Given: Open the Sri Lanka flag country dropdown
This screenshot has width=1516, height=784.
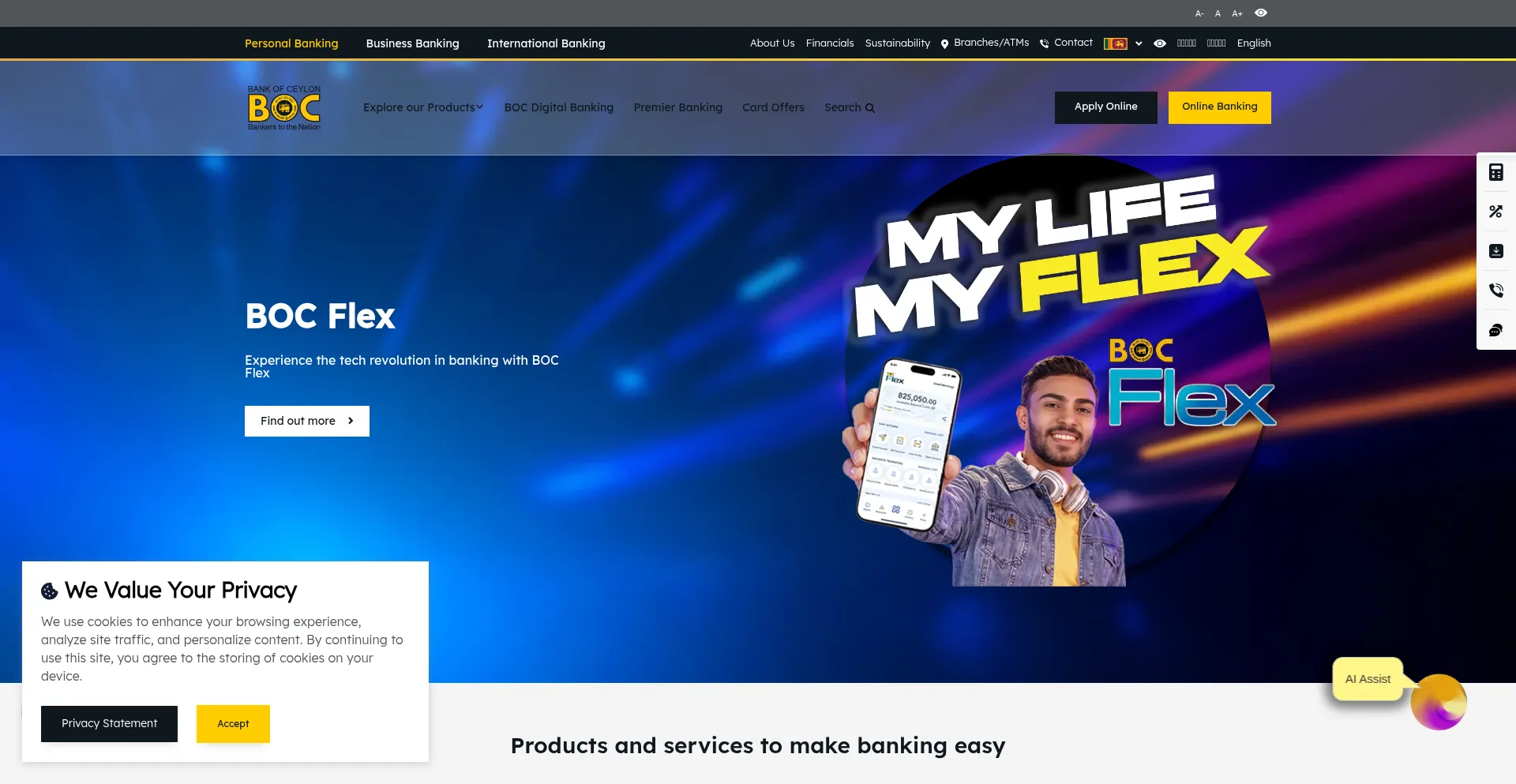Looking at the screenshot, I should tap(1122, 43).
